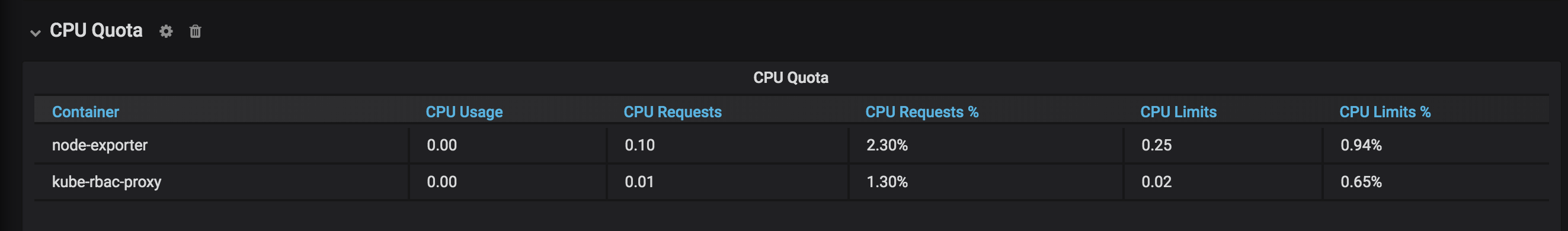This screenshot has width=1568, height=231.
Task: Collapse the CPU Quota row chevron
Action: [36, 33]
